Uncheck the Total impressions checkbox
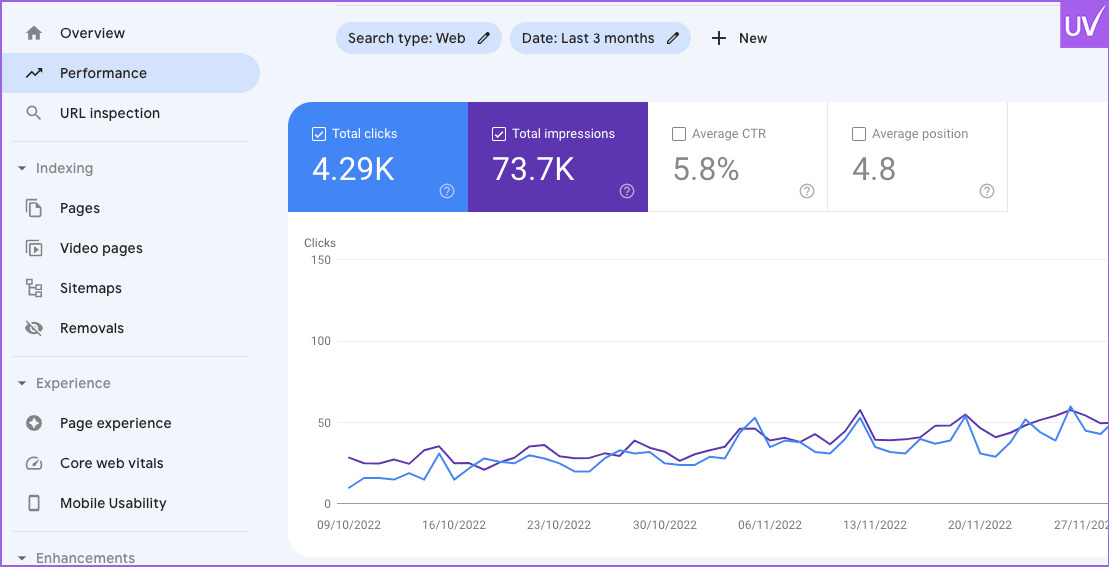The width and height of the screenshot is (1109, 567). 499,134
